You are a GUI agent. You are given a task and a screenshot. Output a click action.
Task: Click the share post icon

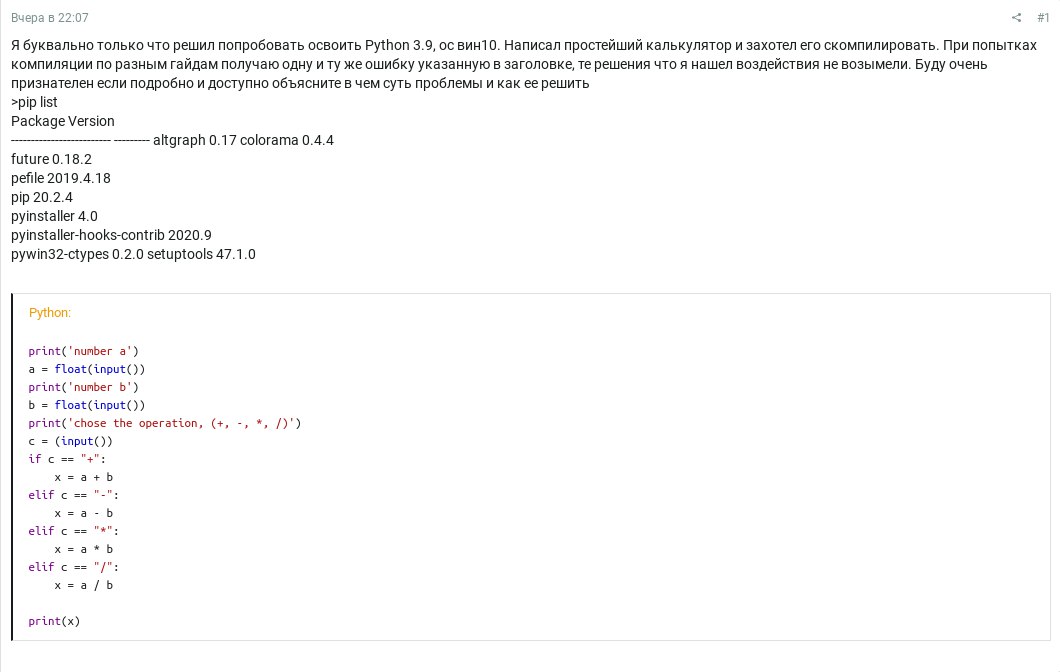click(x=1017, y=18)
